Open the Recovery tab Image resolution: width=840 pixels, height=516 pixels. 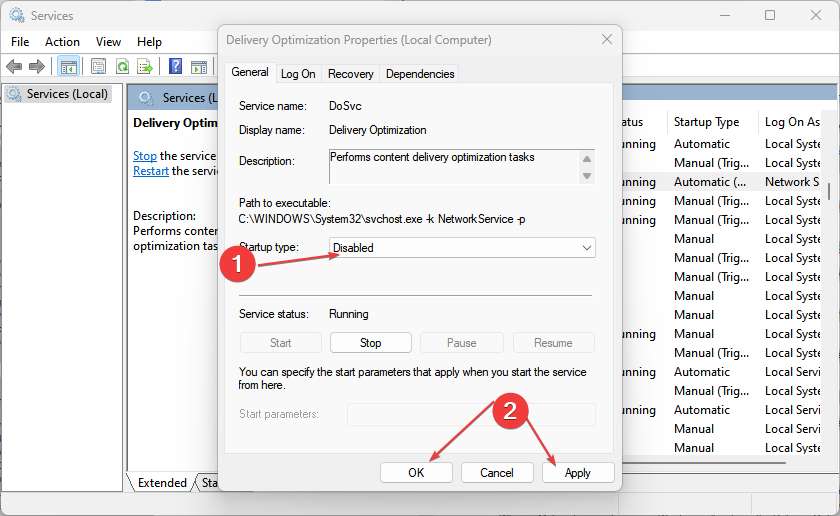point(350,73)
